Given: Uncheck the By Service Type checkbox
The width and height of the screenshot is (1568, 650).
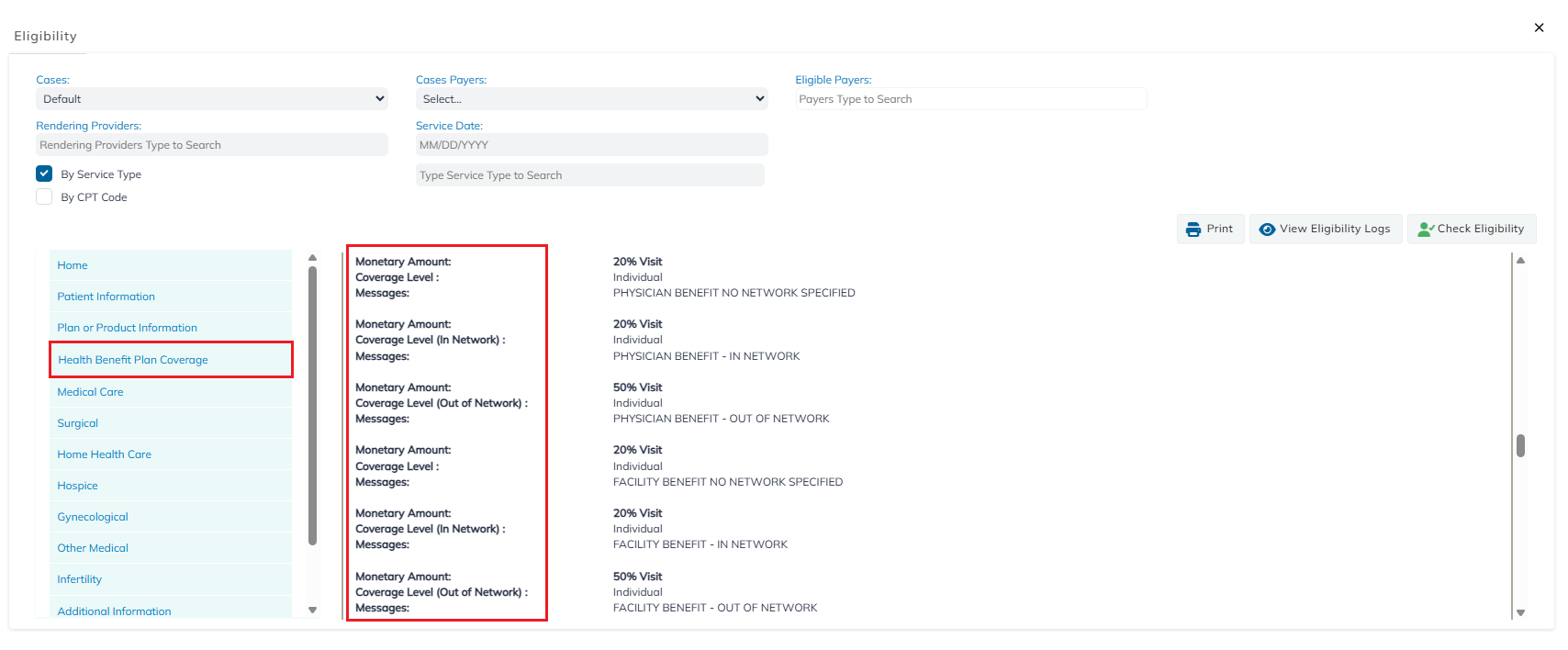Looking at the screenshot, I should coord(44,174).
